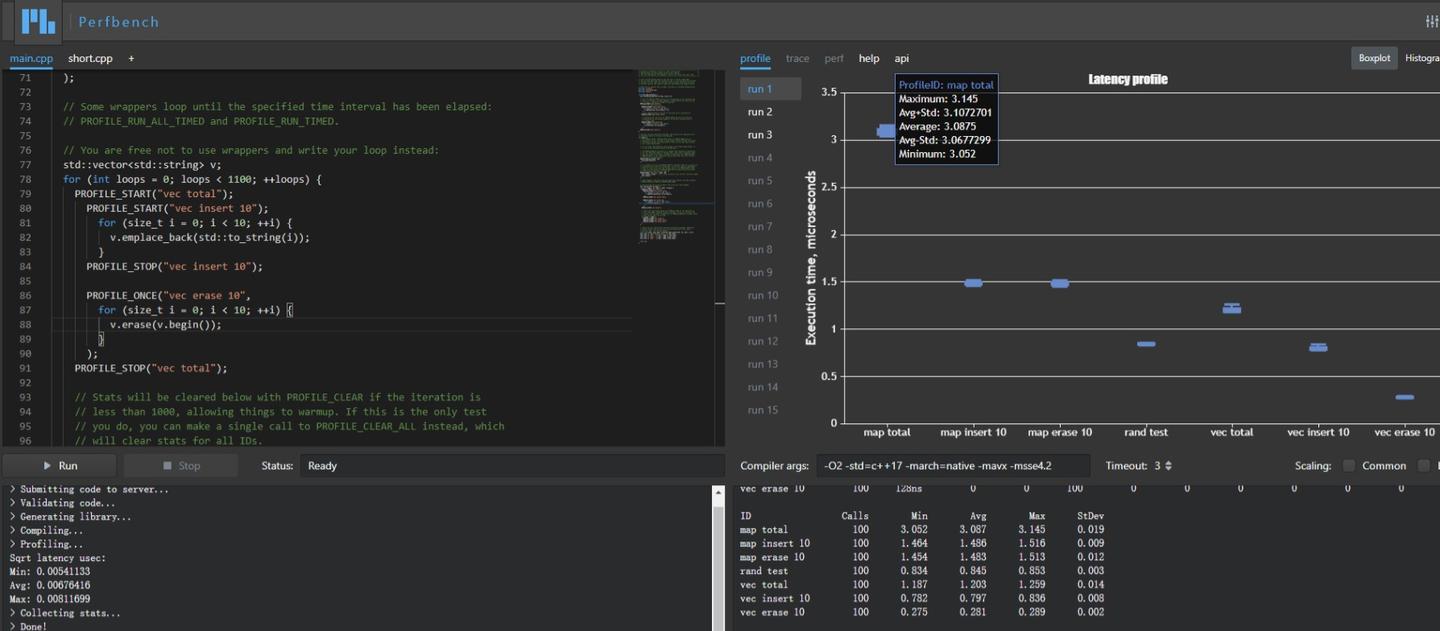Image resolution: width=1440 pixels, height=631 pixels.
Task: Click the vec insert 10 boxplot marker
Action: pyautogui.click(x=1318, y=347)
